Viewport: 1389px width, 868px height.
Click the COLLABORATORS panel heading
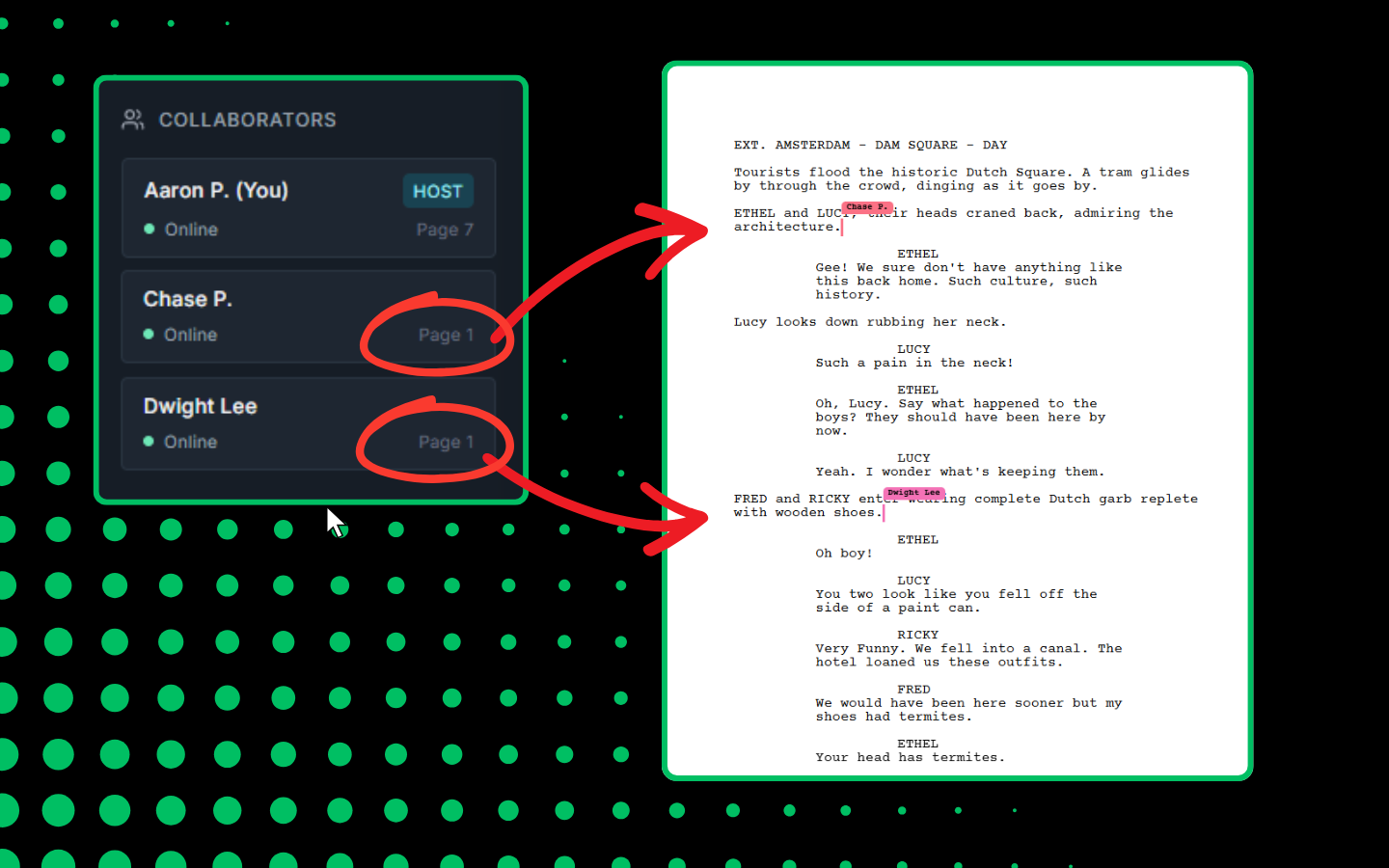247,120
